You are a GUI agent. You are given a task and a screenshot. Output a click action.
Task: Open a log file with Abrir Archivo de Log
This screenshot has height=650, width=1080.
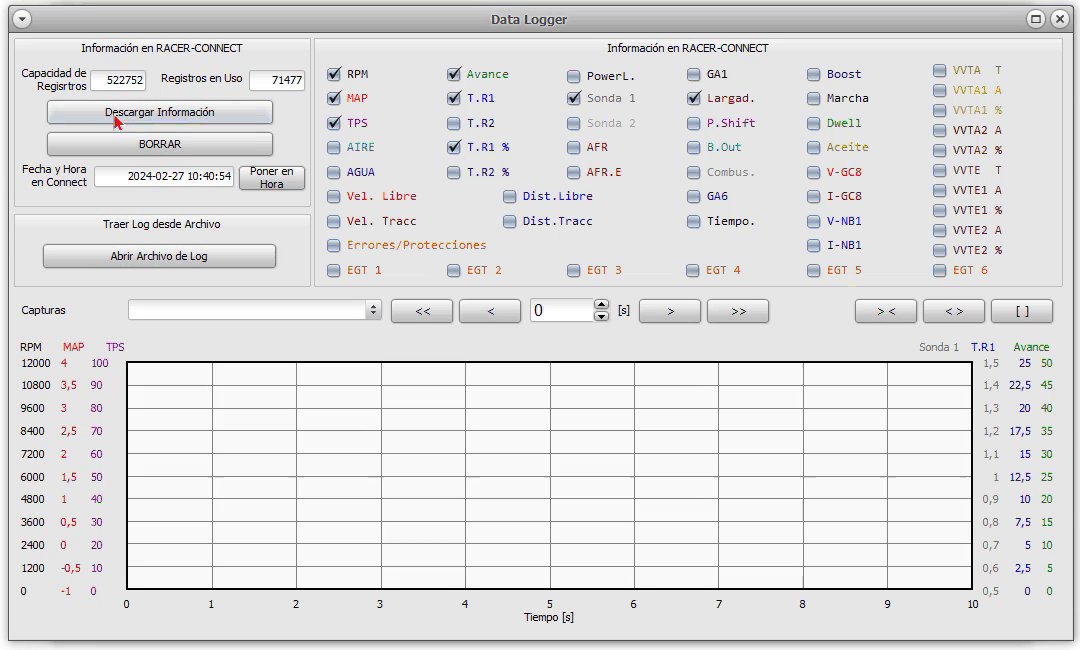click(159, 256)
